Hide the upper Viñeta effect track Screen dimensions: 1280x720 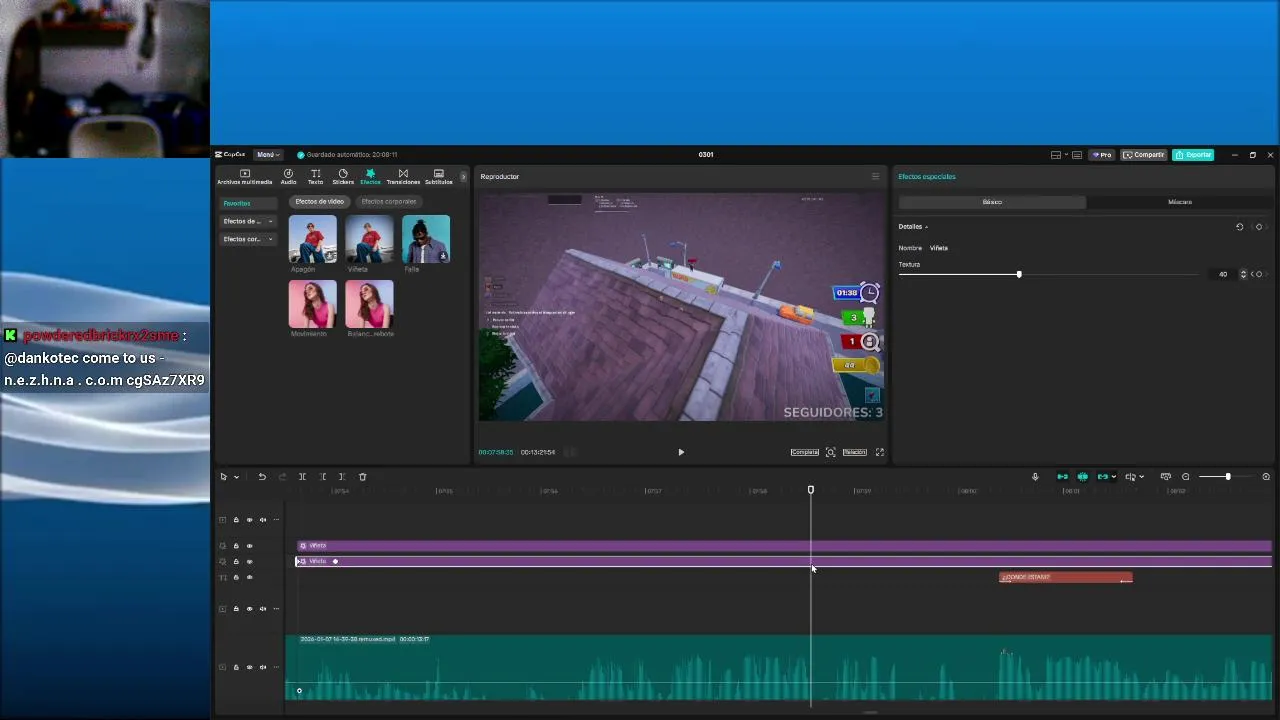pos(250,546)
